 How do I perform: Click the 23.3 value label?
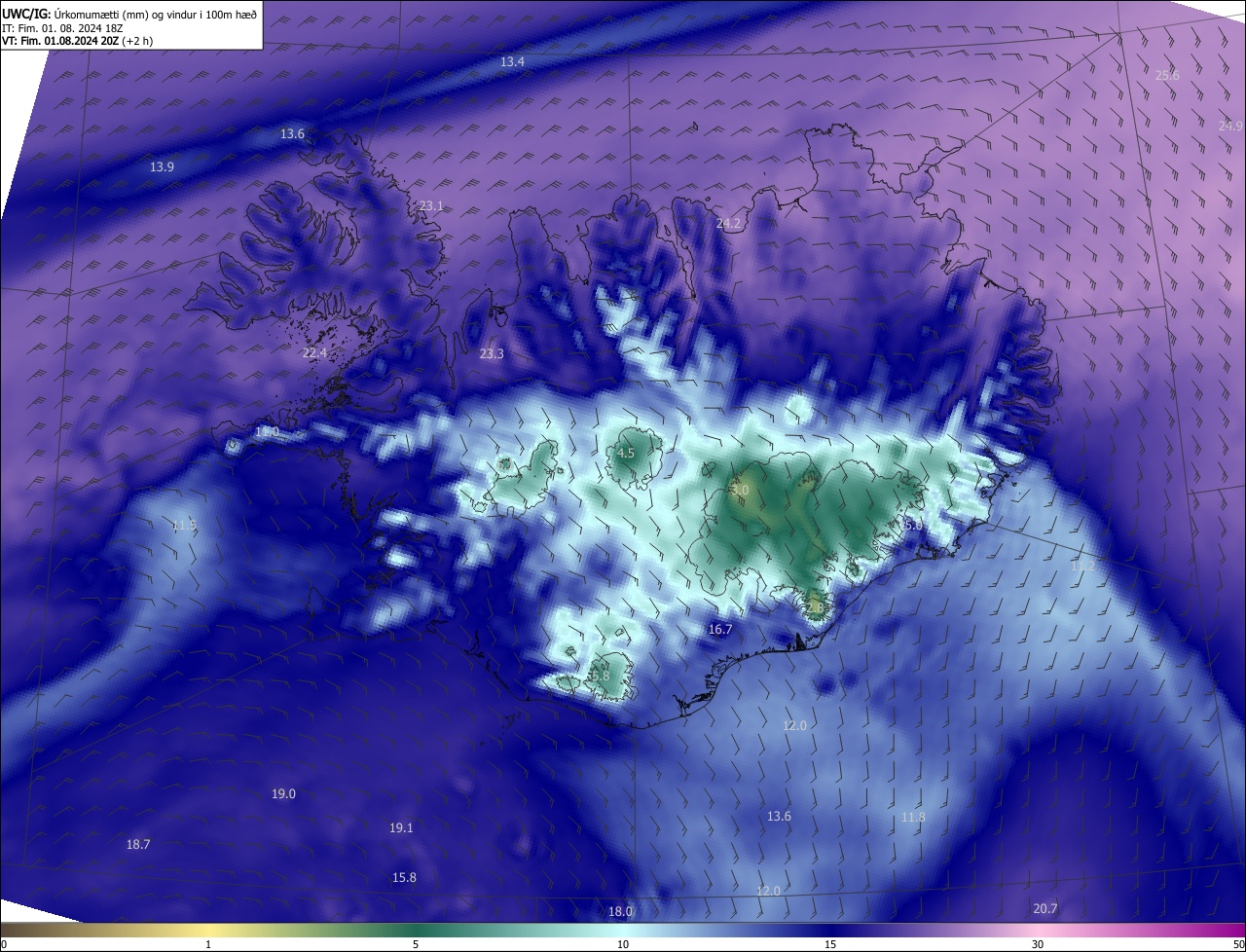pyautogui.click(x=492, y=353)
